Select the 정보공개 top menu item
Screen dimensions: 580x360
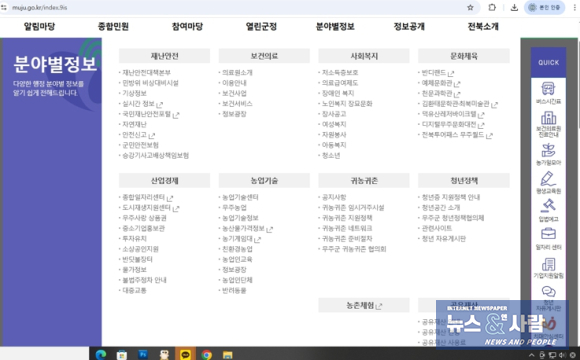[x=409, y=27]
